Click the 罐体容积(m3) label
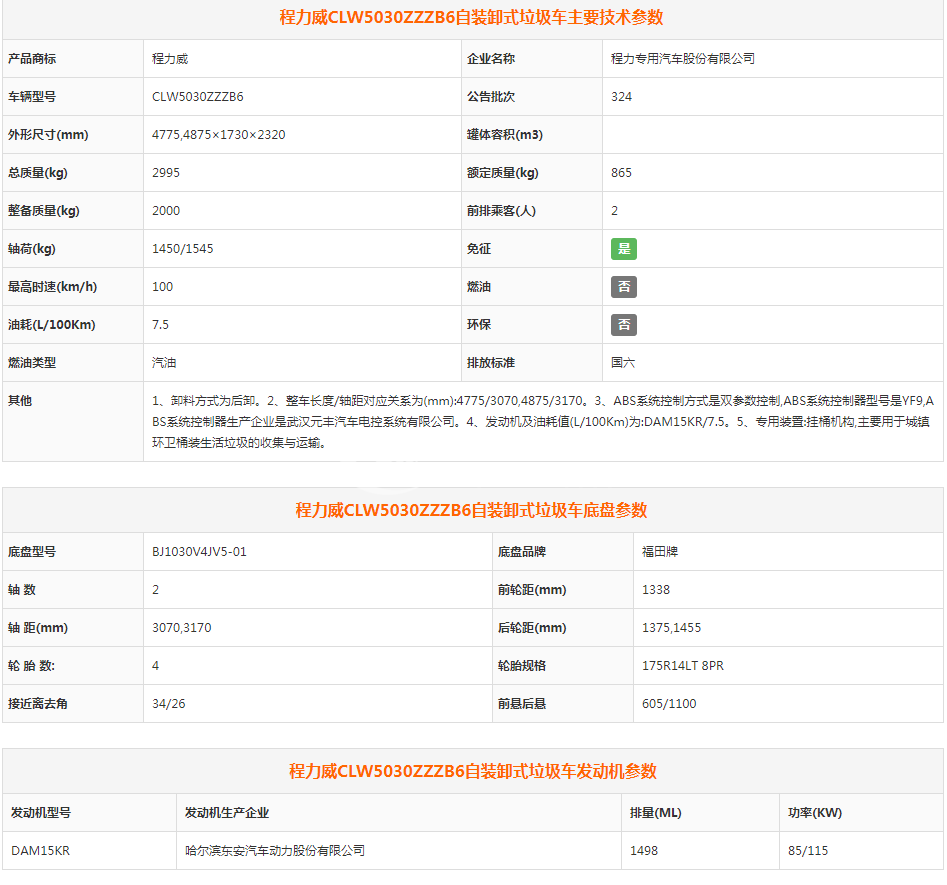This screenshot has width=947, height=885. click(504, 135)
